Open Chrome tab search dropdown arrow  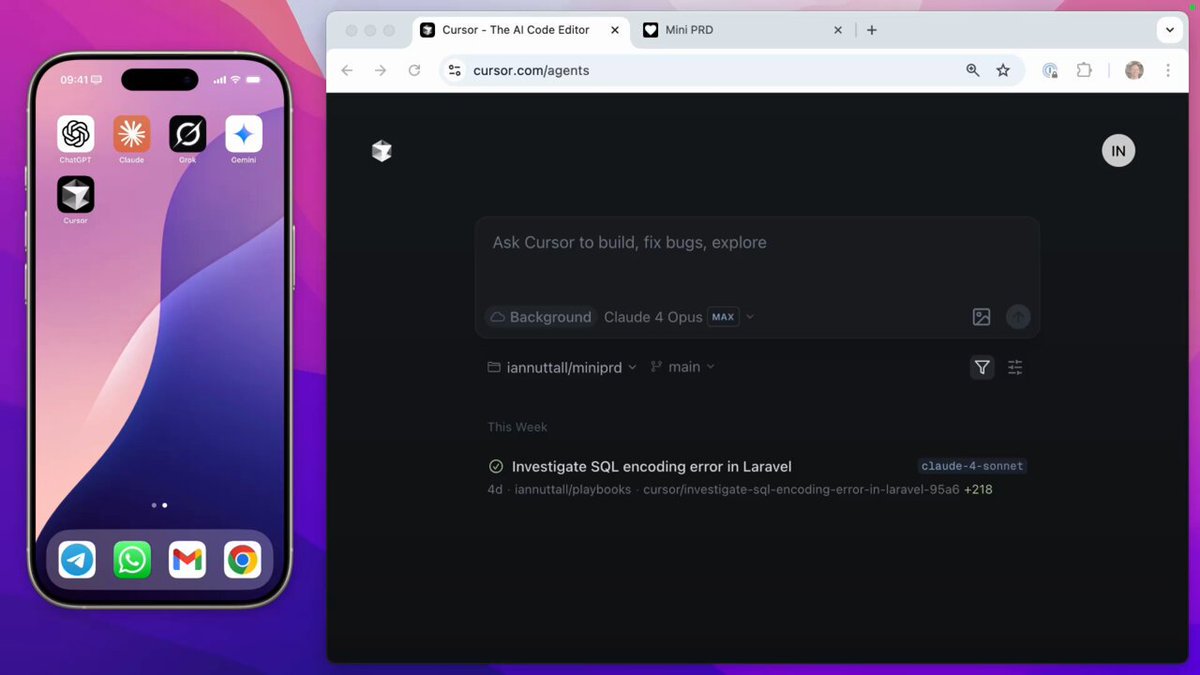1169,30
